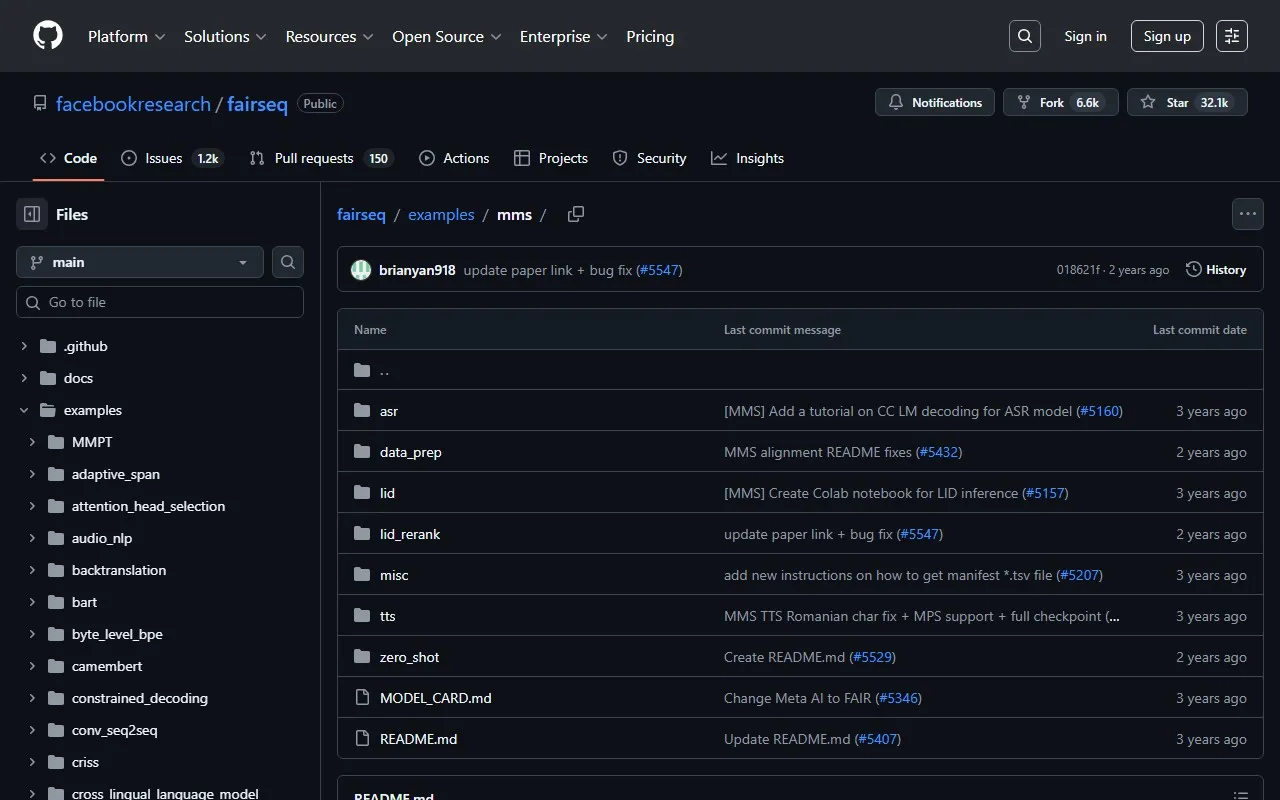Click the Sign up button

(x=1167, y=36)
